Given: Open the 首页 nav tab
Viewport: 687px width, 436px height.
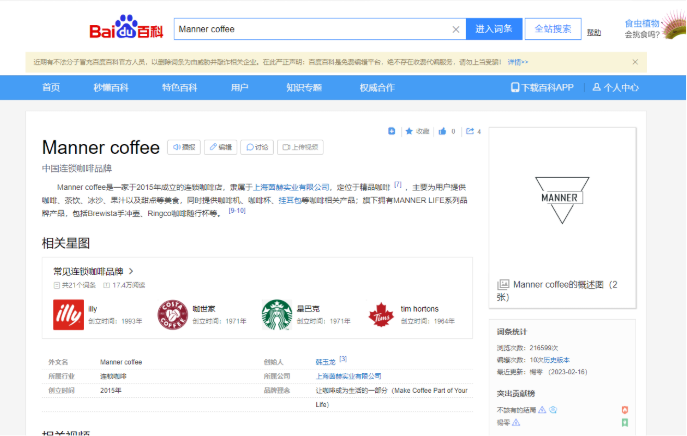Looking at the screenshot, I should (51, 88).
